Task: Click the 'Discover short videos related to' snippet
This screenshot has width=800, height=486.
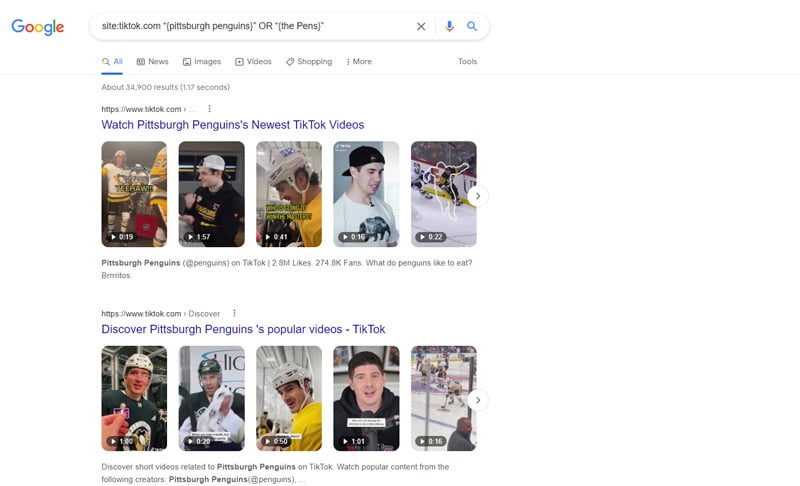Action: tap(158, 467)
